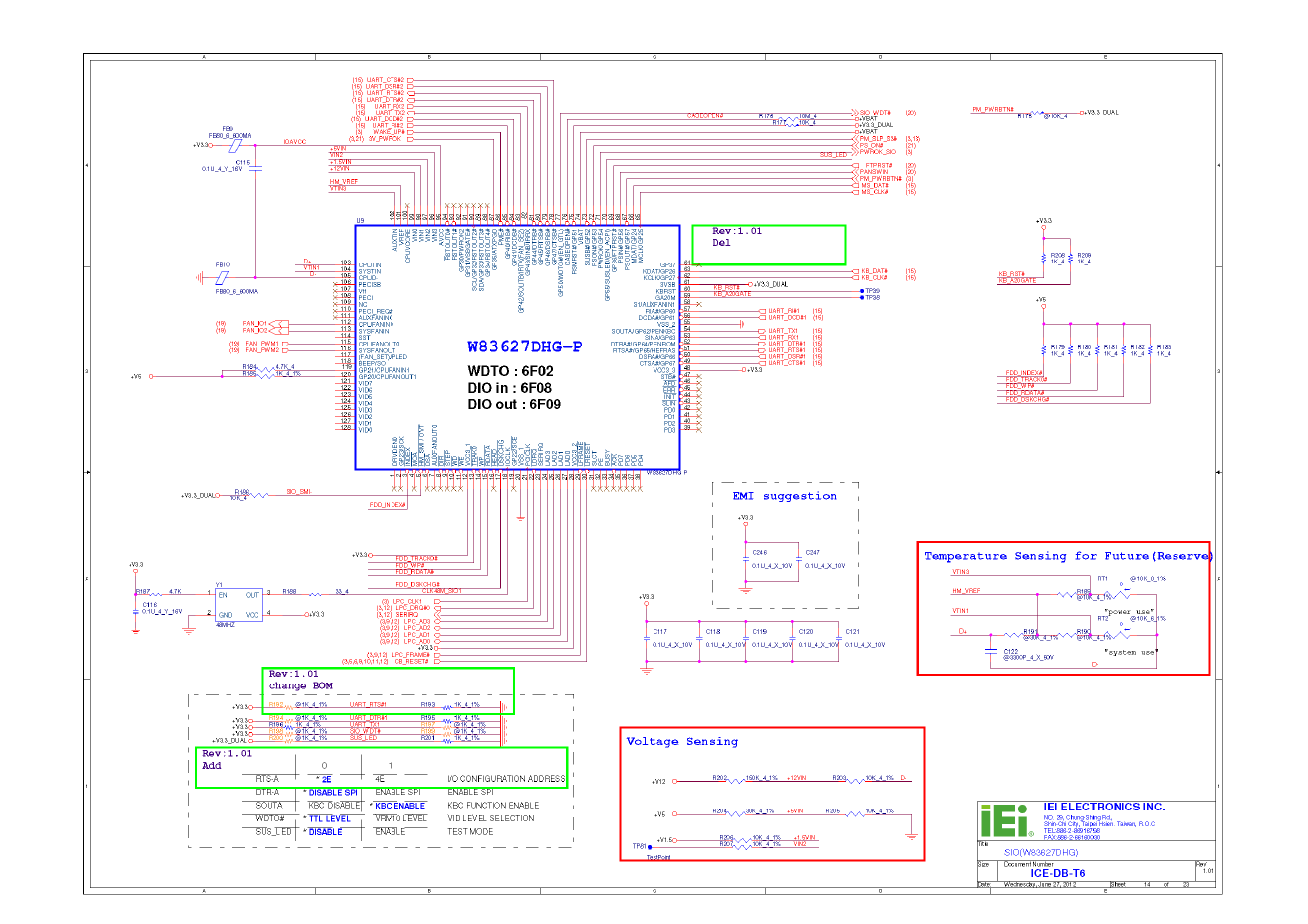Click the FB9 ferrite bead symbol
This screenshot has height=924, width=1308.
point(236,145)
